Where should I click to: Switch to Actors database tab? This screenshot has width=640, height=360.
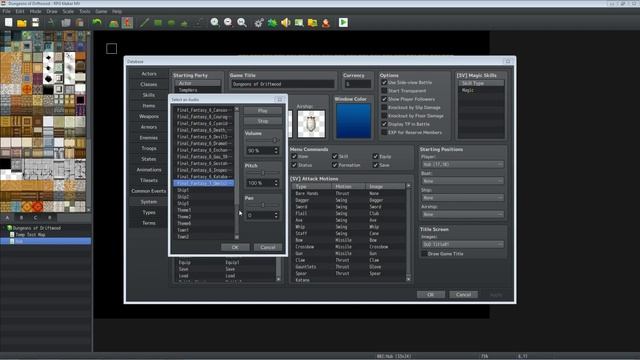click(x=149, y=74)
